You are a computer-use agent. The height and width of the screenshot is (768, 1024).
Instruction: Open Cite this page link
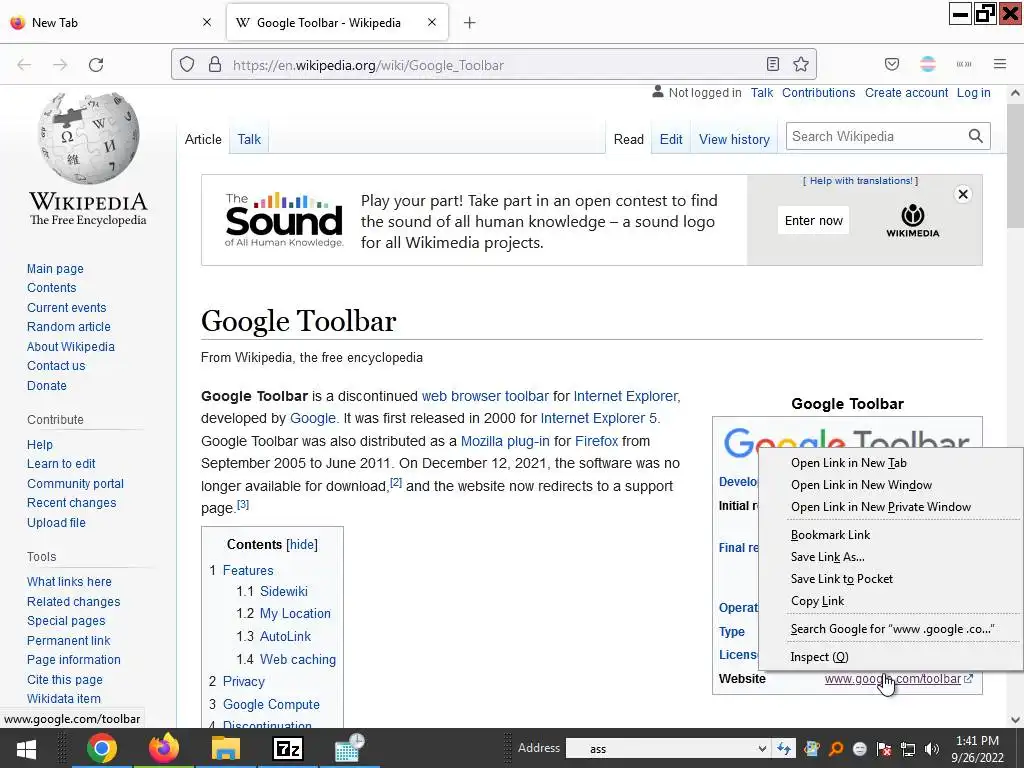pos(65,679)
